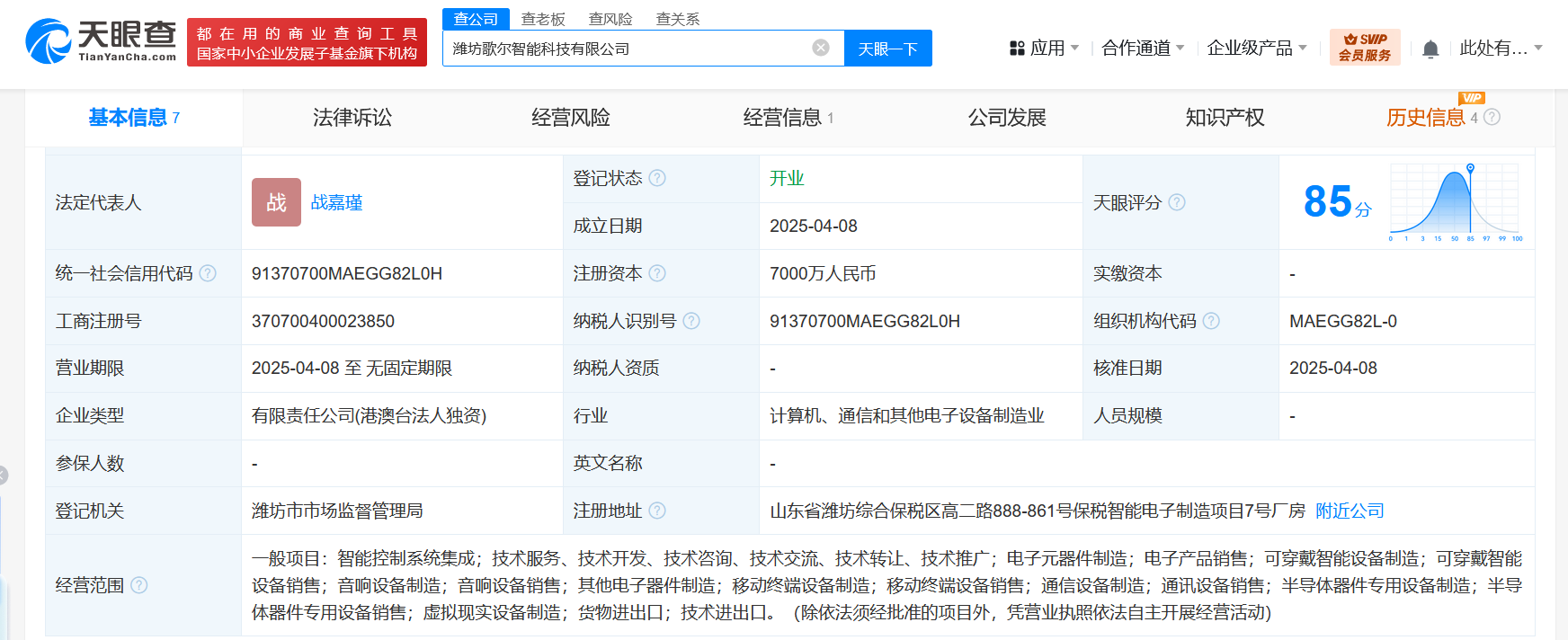This screenshot has height=640, width=1568.
Task: Clear the search box with the X icon
Action: coord(821,48)
